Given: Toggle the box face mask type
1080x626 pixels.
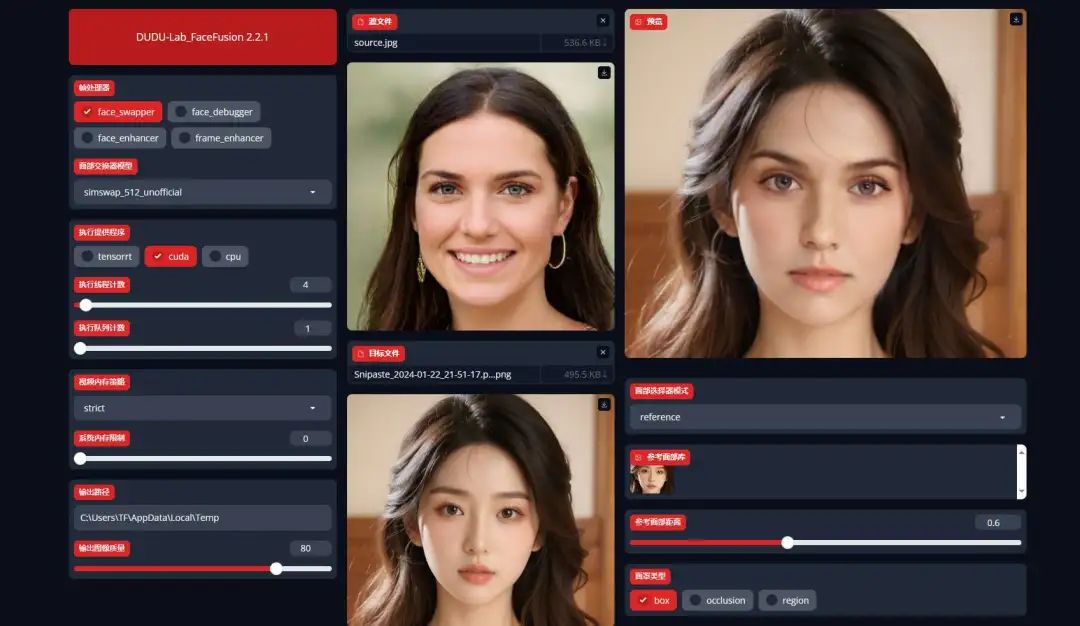Looking at the screenshot, I should [653, 601].
